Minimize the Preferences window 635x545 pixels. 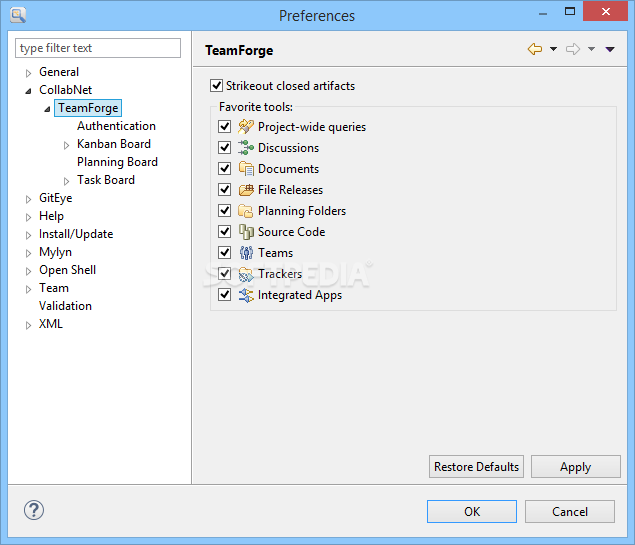tap(543, 13)
